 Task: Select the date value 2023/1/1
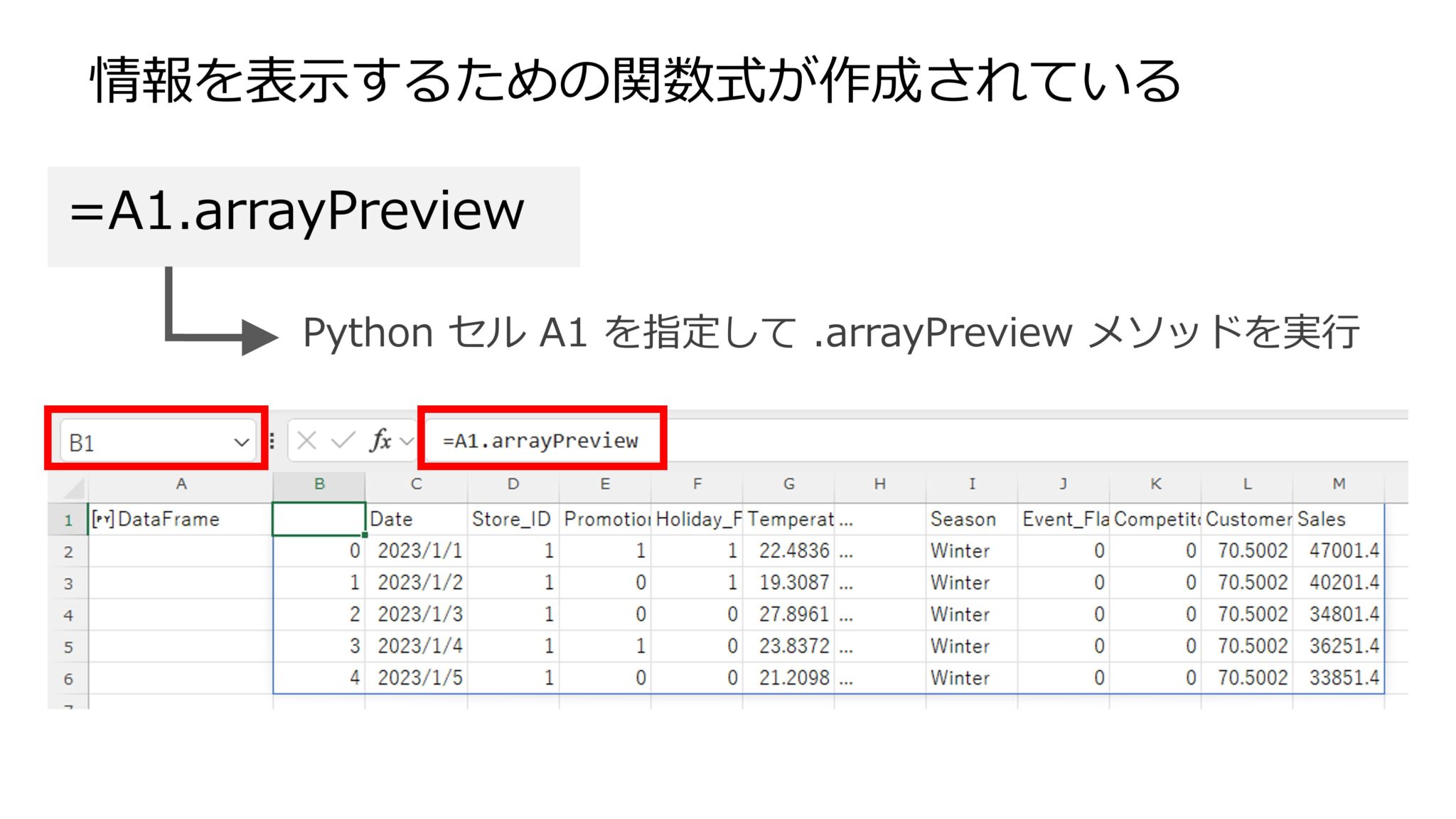[x=421, y=551]
